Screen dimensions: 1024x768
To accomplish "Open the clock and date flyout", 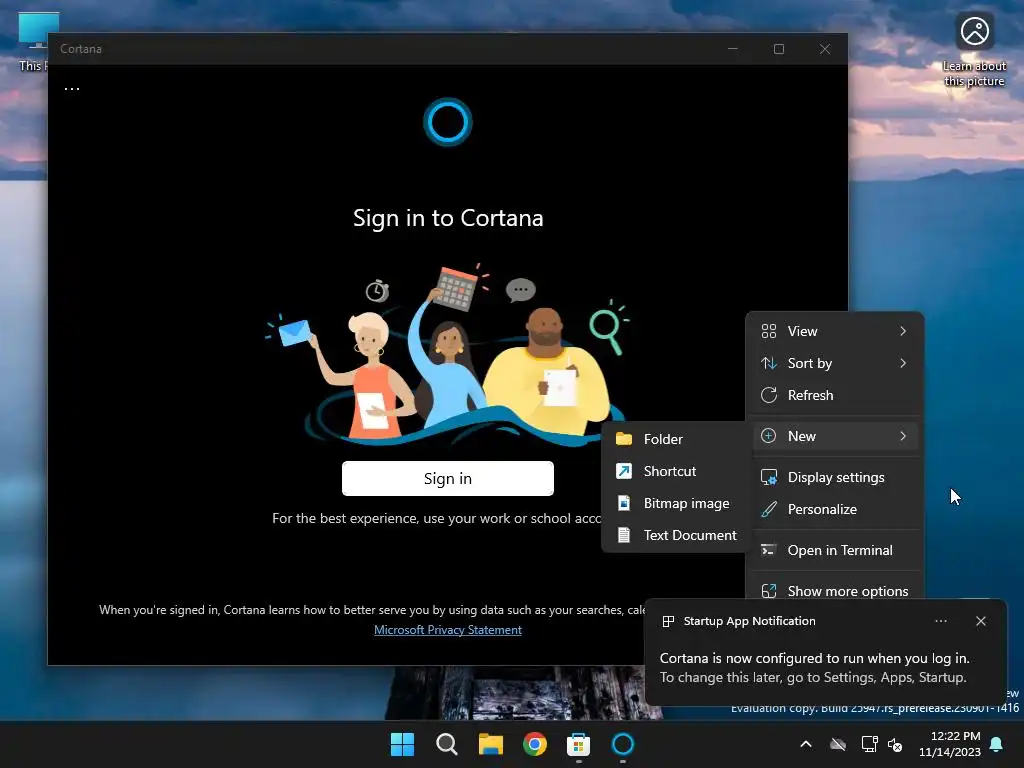I will point(950,744).
